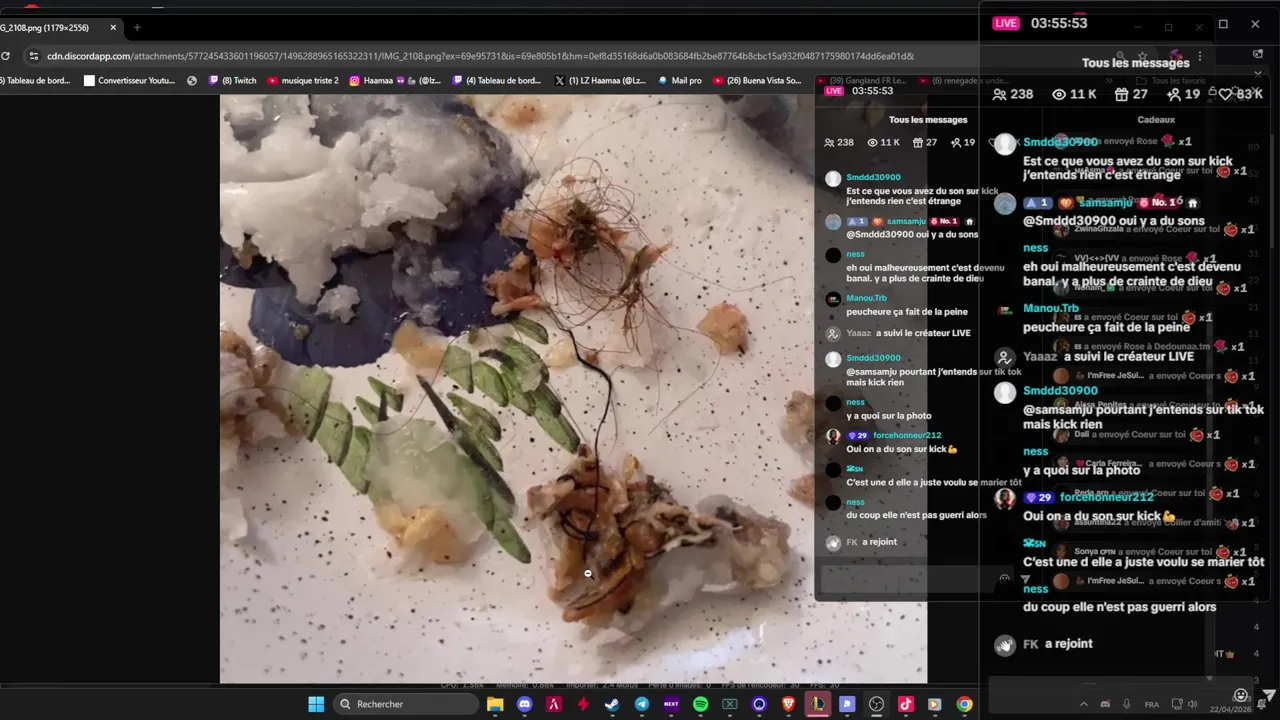The height and width of the screenshot is (720, 1280).
Task: Open Google Chrome from the taskbar
Action: coord(964,704)
